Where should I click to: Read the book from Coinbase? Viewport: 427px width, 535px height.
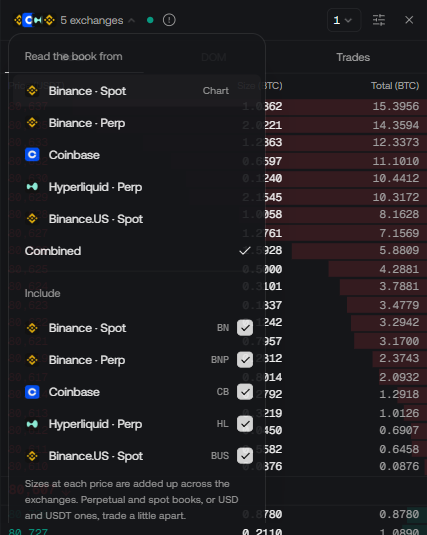[136, 155]
